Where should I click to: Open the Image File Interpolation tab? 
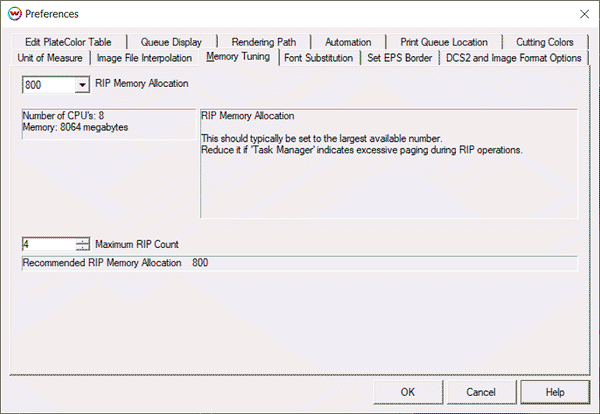click(x=144, y=58)
